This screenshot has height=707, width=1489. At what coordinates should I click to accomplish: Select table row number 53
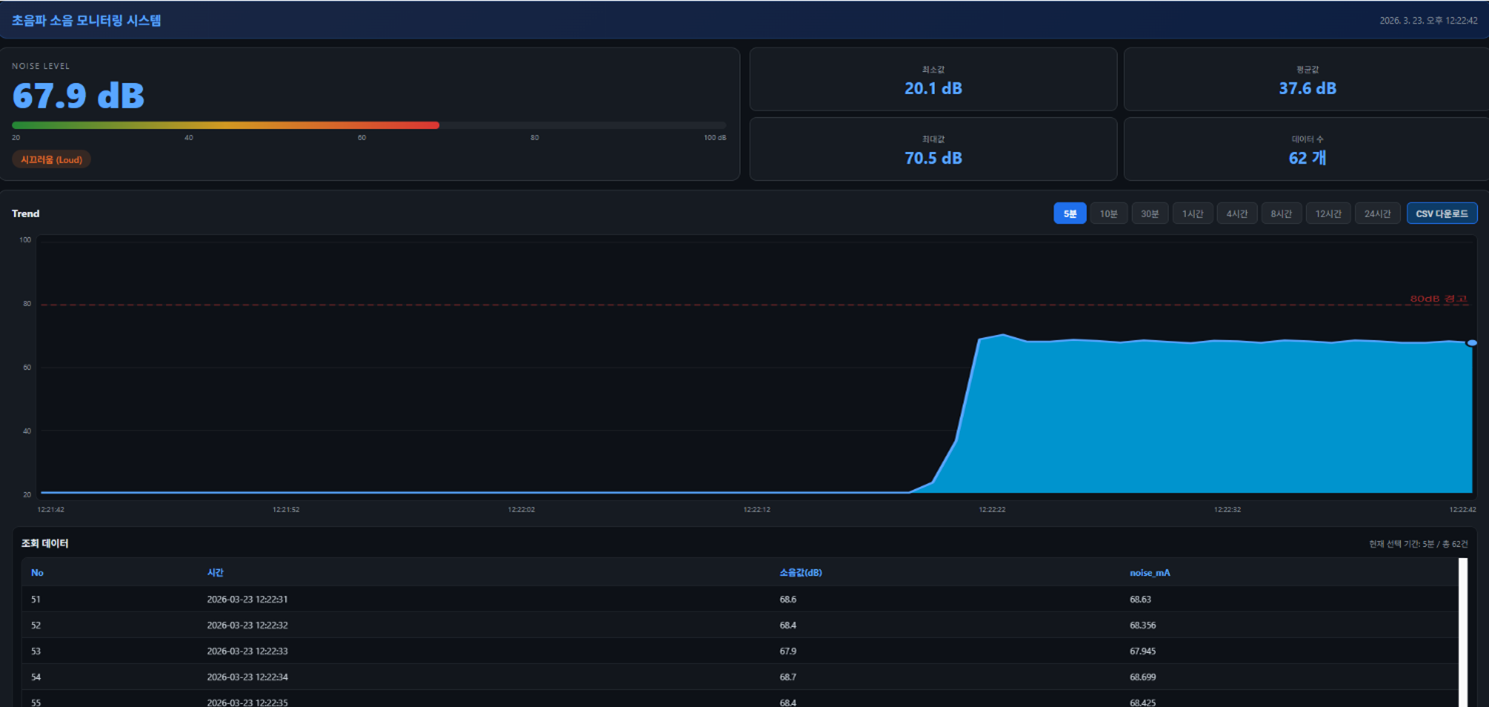tap(739, 651)
